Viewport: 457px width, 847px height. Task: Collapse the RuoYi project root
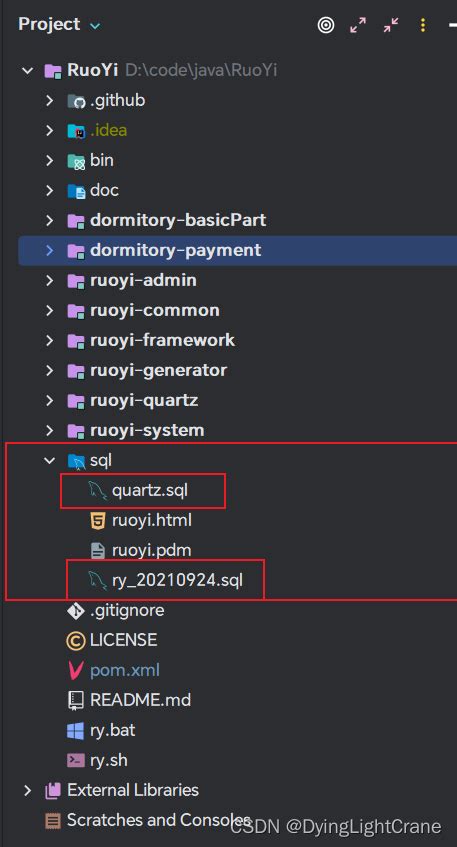click(x=27, y=71)
